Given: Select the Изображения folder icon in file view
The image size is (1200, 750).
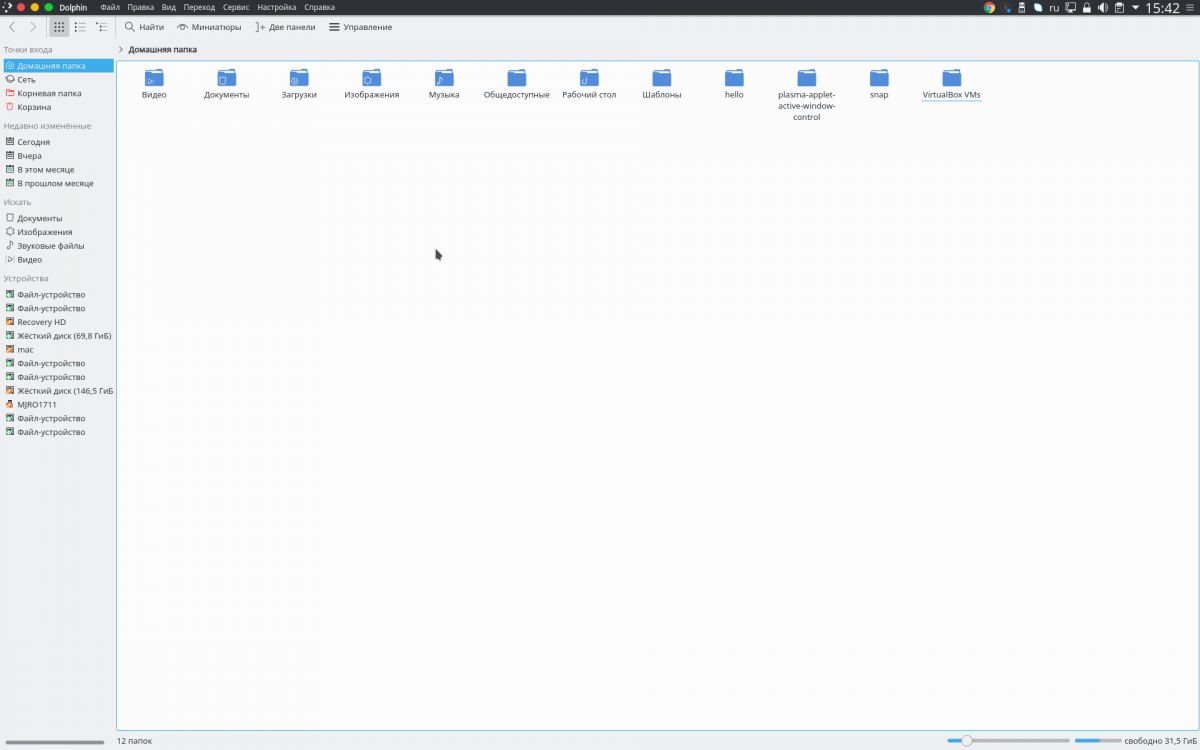Looking at the screenshot, I should click(372, 78).
